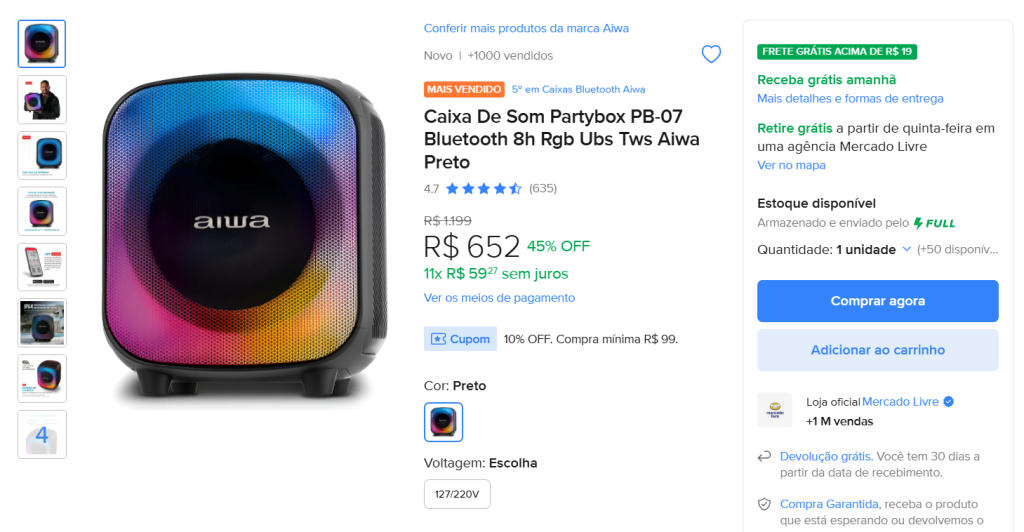This screenshot has height=532, width=1024.
Task: Open the 5º em Caixas Bluetooth Aiwa link
Action: click(x=578, y=89)
